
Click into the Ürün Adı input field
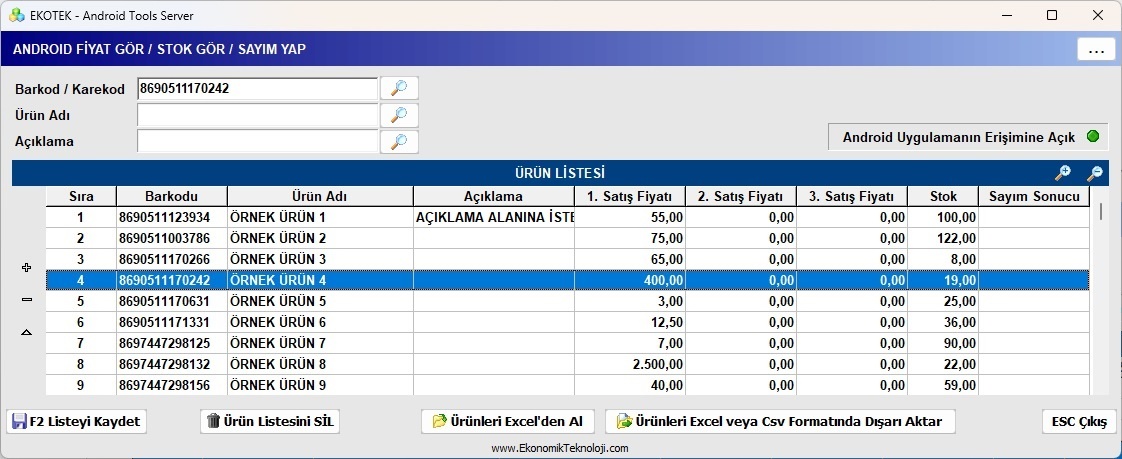257,115
